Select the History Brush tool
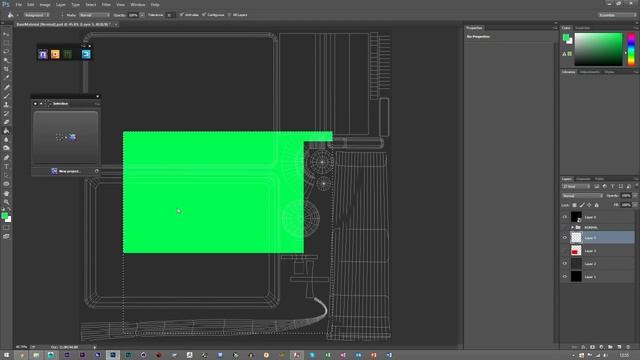 pyautogui.click(x=6, y=113)
